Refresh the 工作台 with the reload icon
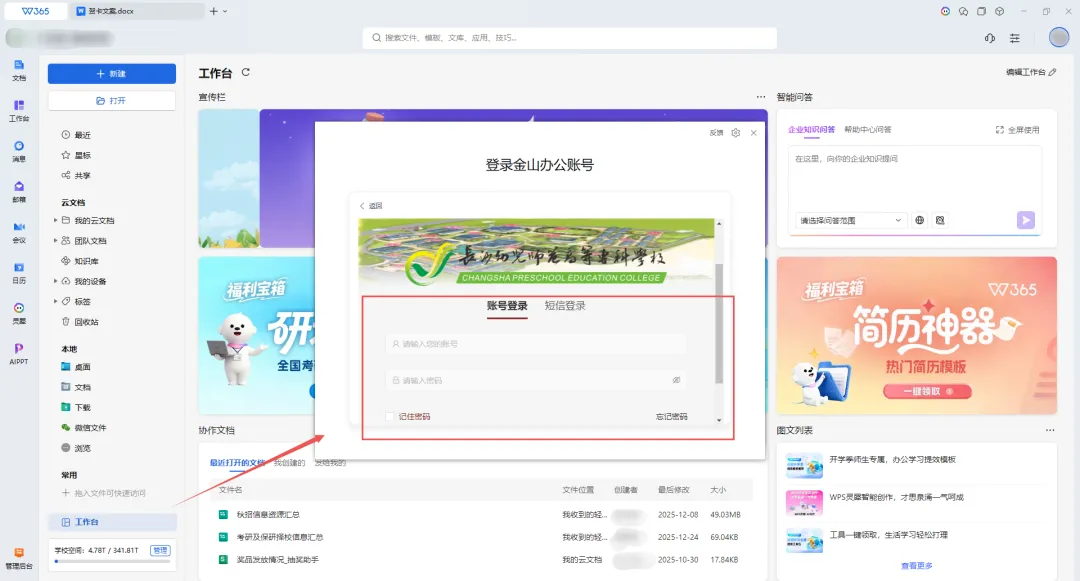The image size is (1080, 581). pos(246,72)
